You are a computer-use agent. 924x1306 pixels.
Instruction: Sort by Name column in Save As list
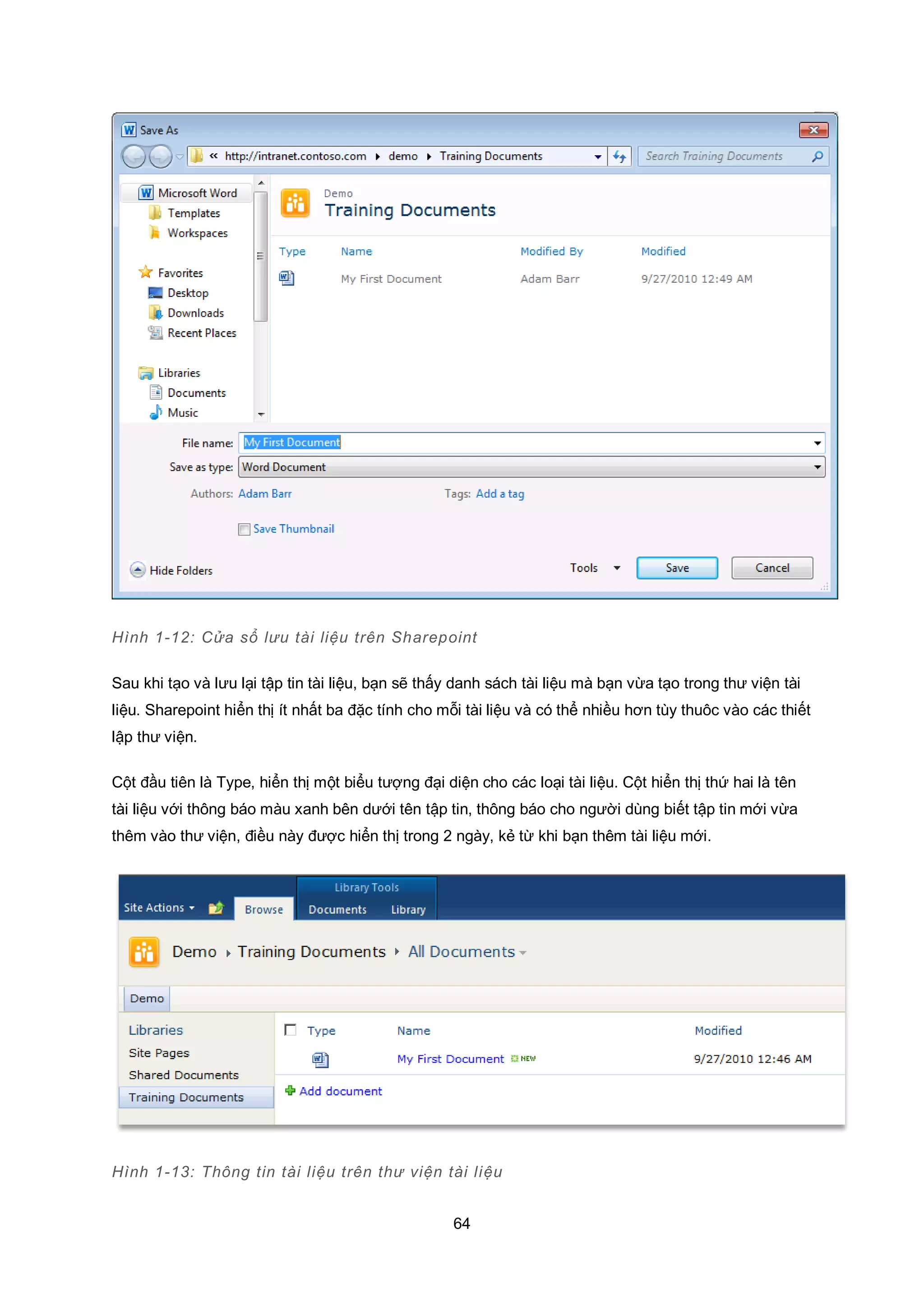(x=356, y=251)
